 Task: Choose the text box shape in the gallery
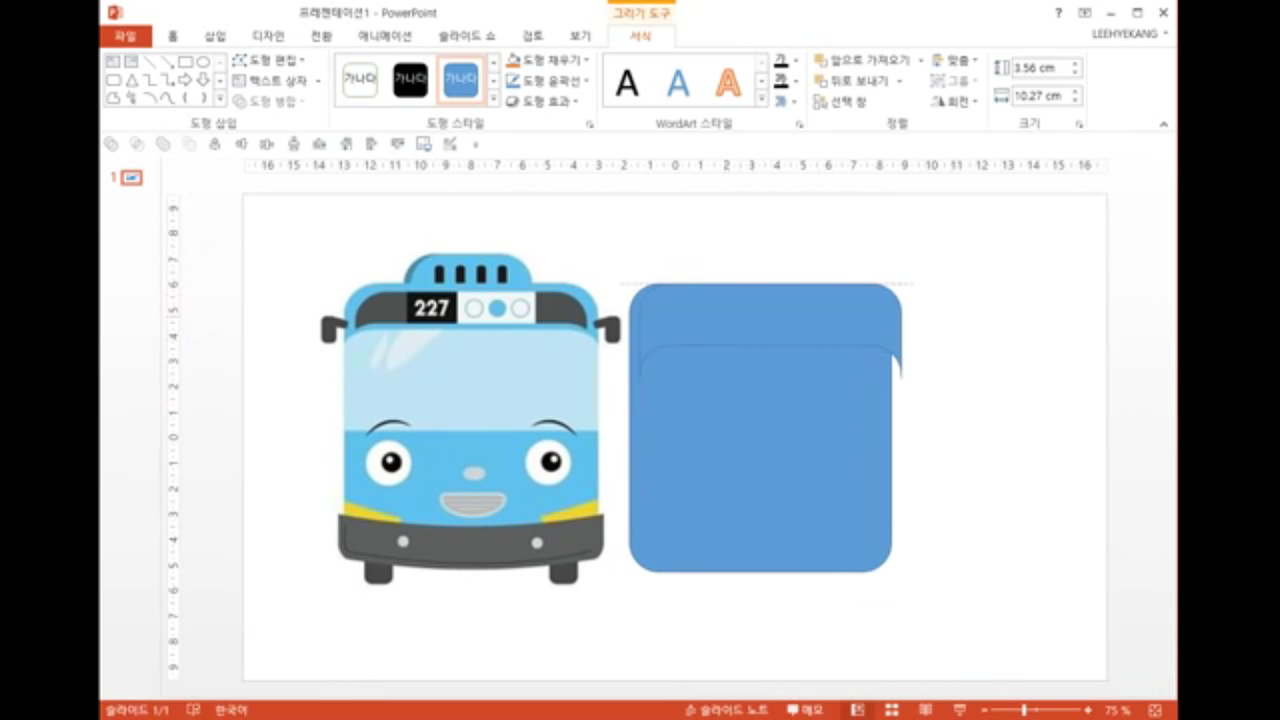113,62
